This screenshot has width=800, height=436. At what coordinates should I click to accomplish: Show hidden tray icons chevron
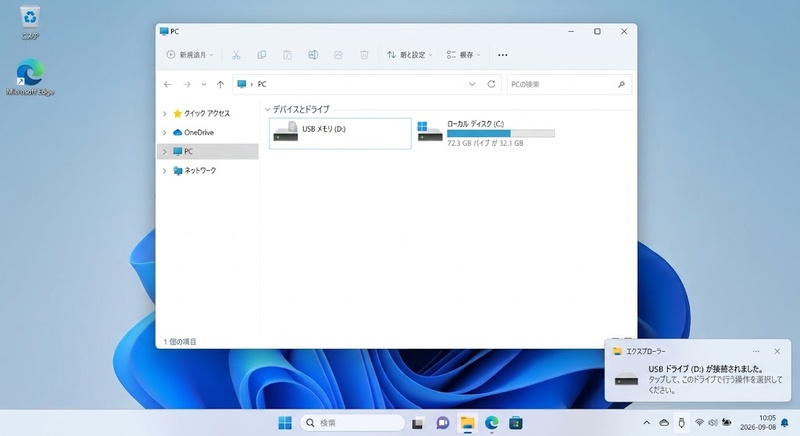click(x=646, y=423)
